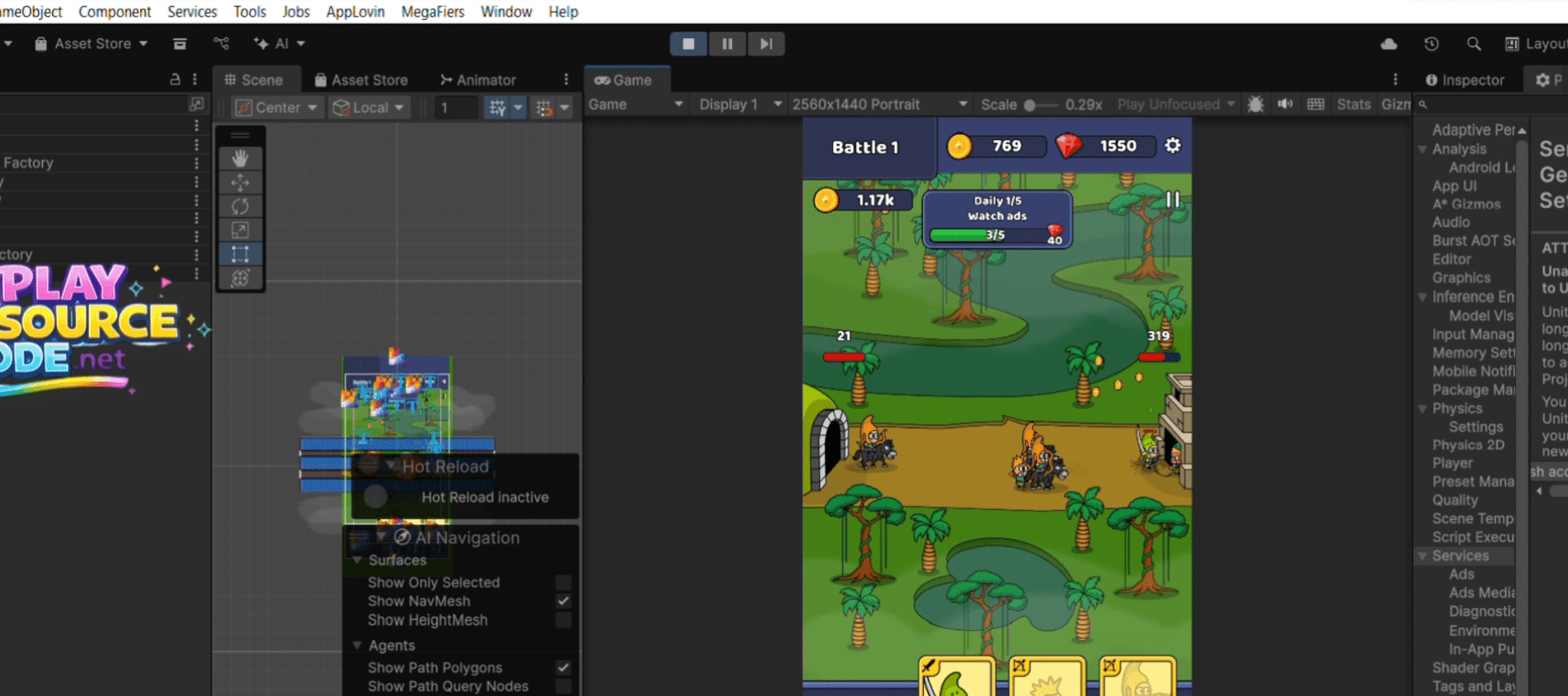The image size is (1568, 696).
Task: Open the Player settings category
Action: (1452, 463)
